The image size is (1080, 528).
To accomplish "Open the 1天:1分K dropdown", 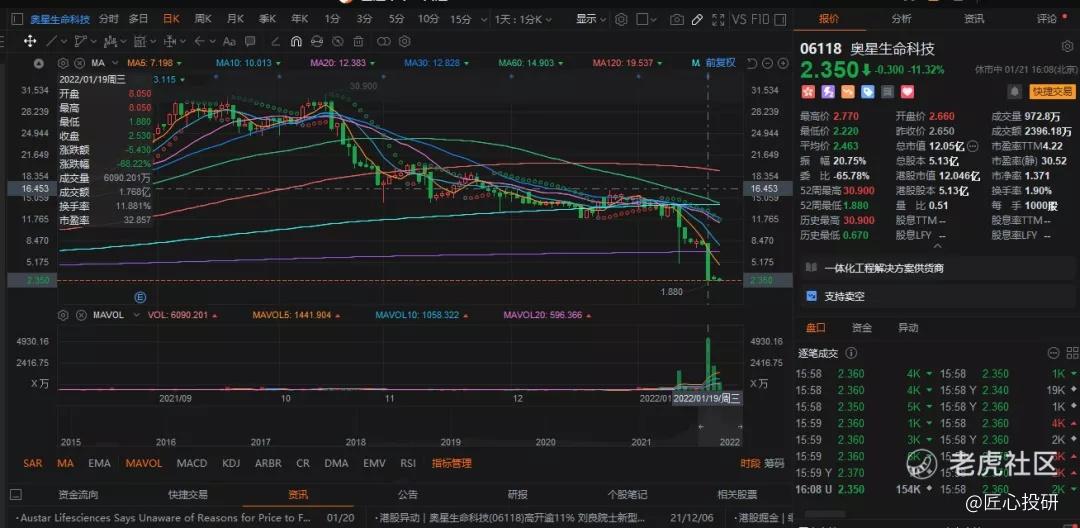I will point(521,19).
